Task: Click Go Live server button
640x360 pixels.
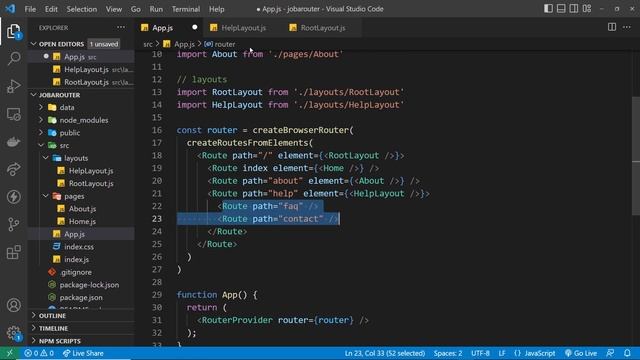Action: [580, 353]
